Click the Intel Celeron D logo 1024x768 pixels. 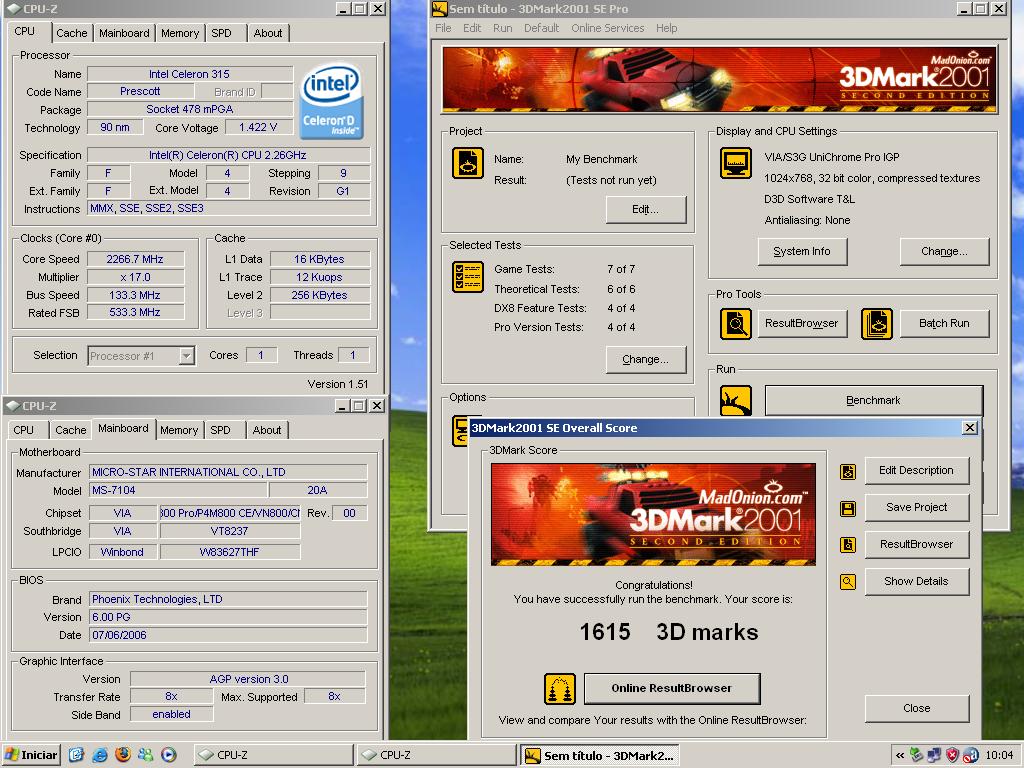[331, 101]
